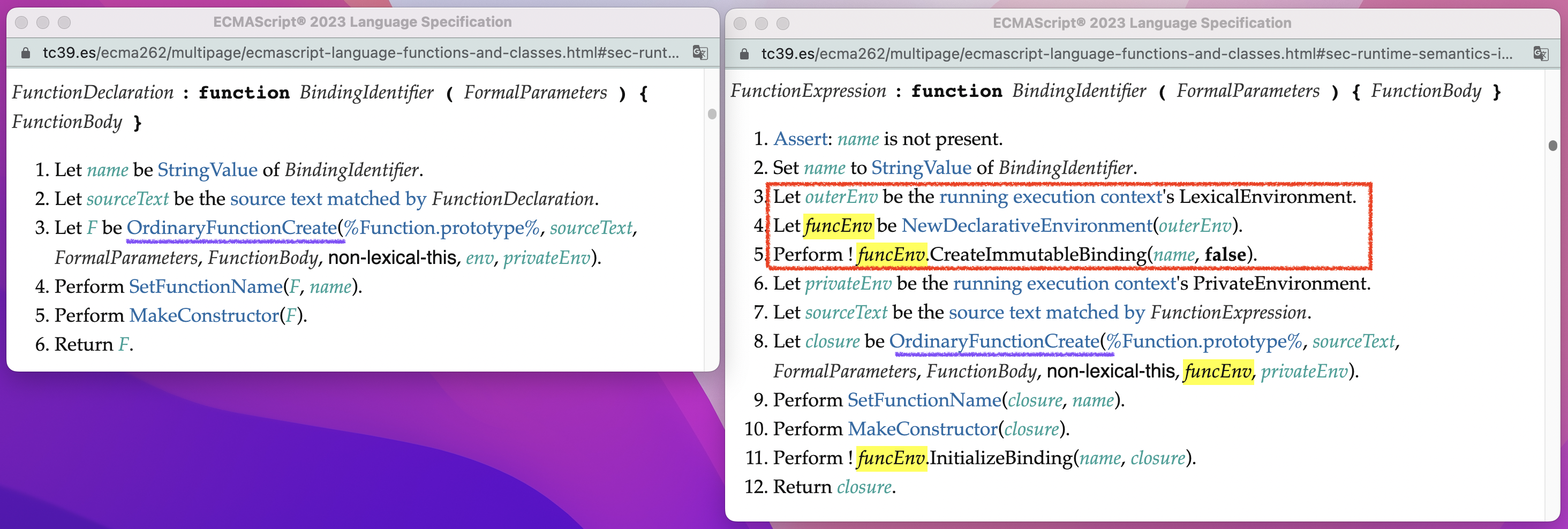This screenshot has width=1568, height=529.
Task: Click the translate icon in right window
Action: pos(1541,54)
